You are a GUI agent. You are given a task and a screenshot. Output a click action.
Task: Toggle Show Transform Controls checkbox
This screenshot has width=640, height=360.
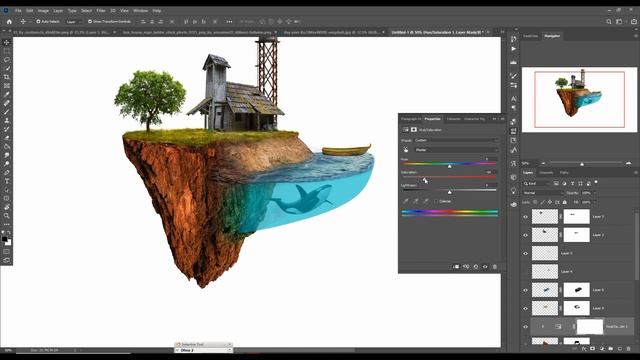(90, 22)
